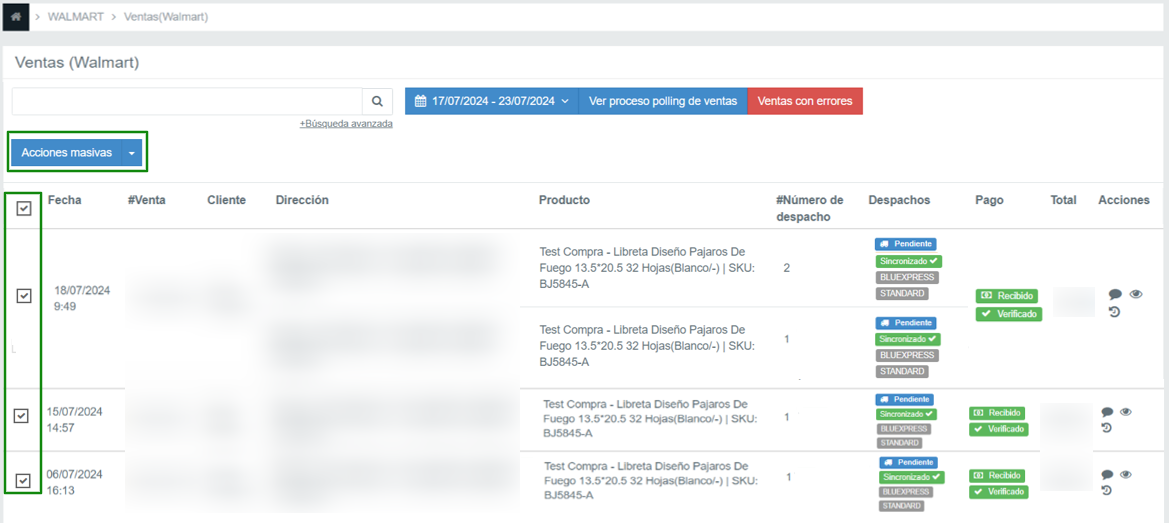Viewport: 1169px width, 524px height.
Task: Click the Verificado badge in 15/07/2024 row
Action: coord(999,429)
